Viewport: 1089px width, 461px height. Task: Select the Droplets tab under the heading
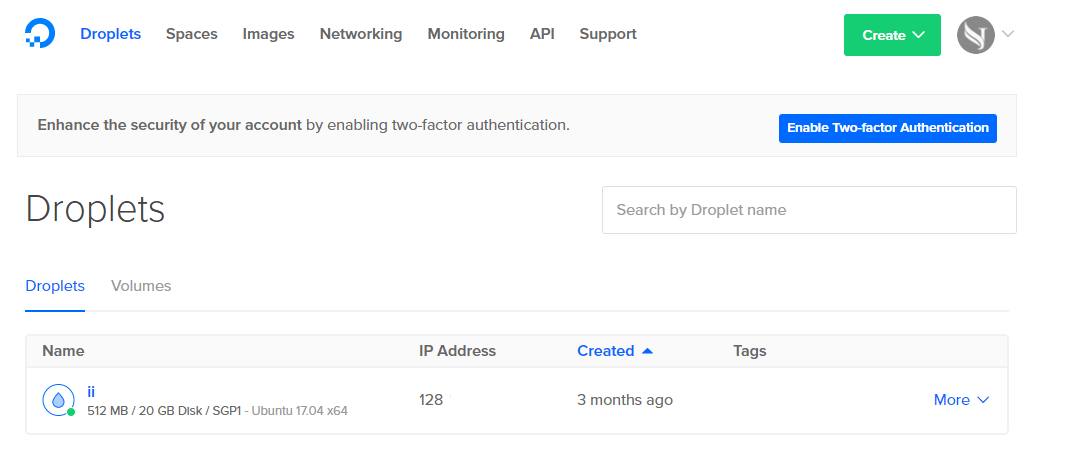(55, 286)
